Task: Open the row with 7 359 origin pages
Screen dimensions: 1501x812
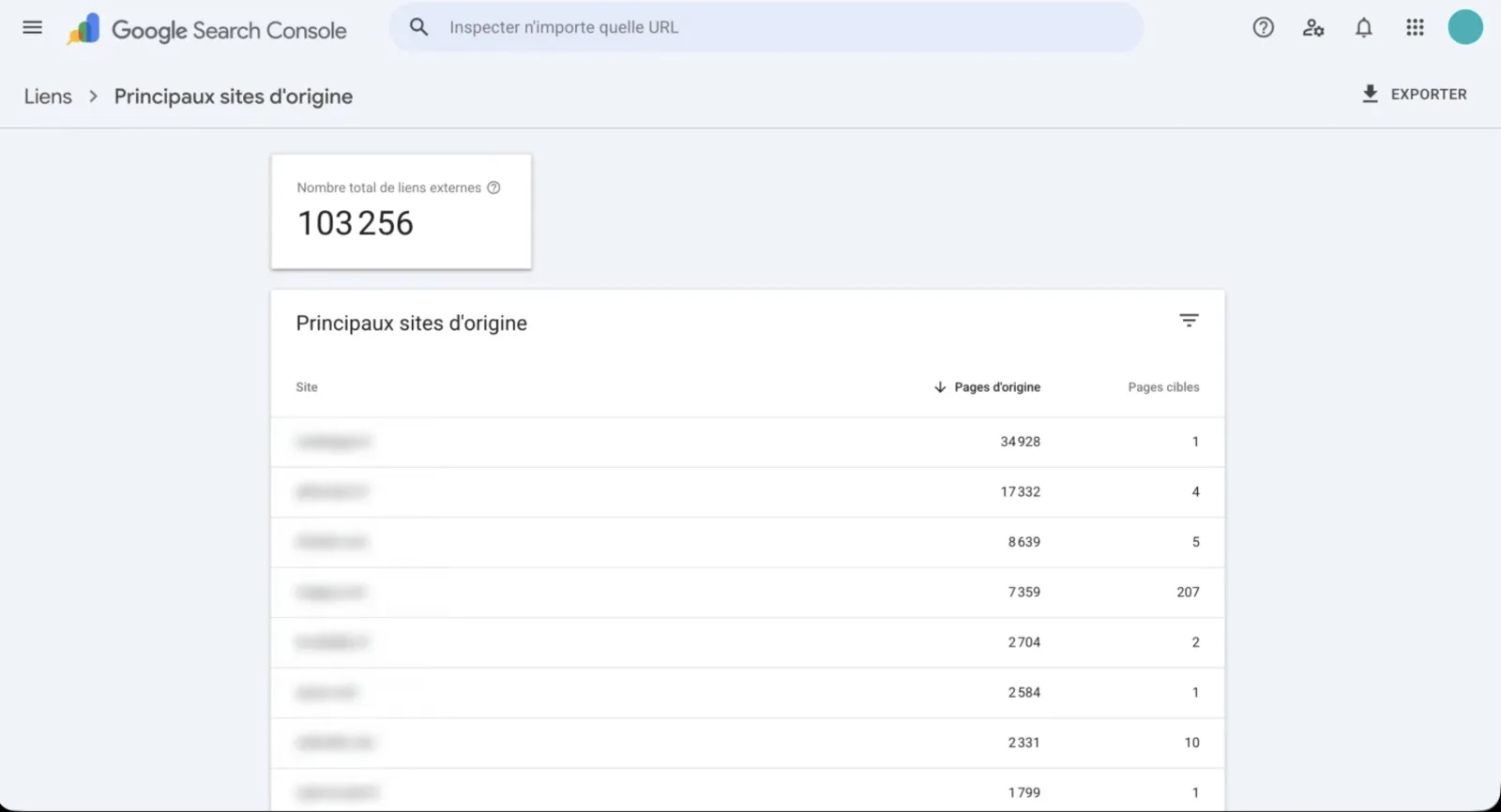Action: pos(748,593)
